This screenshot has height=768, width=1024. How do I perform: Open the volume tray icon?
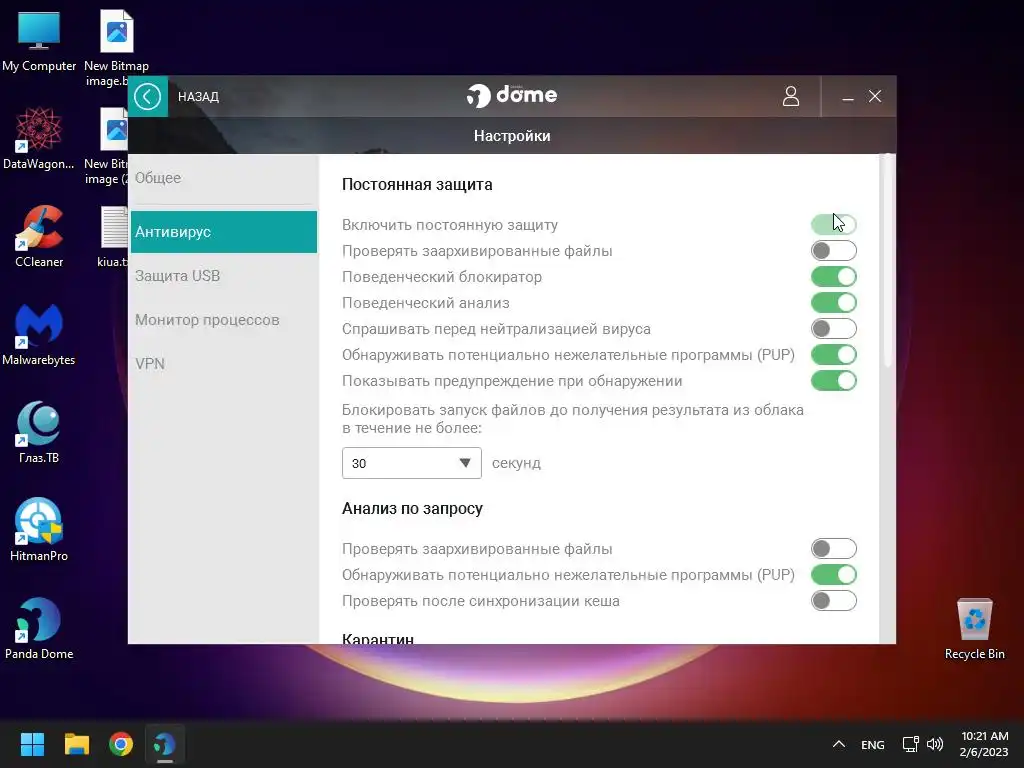coord(935,744)
